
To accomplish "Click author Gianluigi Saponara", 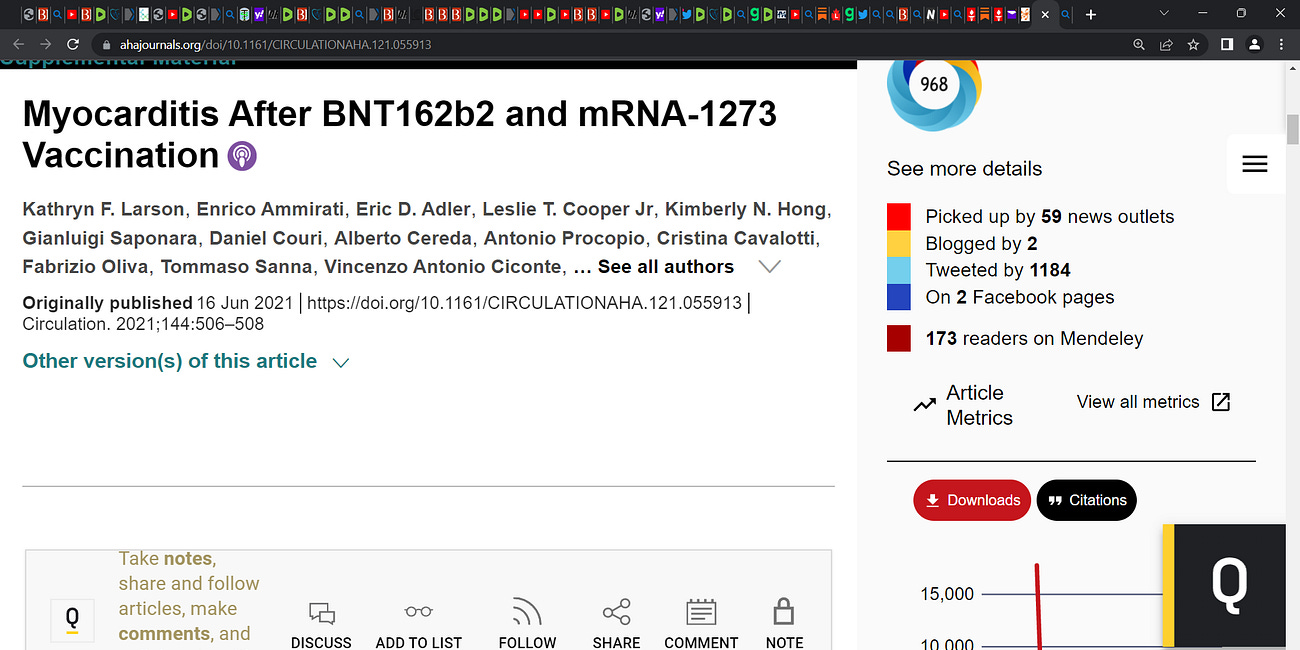I will click(110, 238).
